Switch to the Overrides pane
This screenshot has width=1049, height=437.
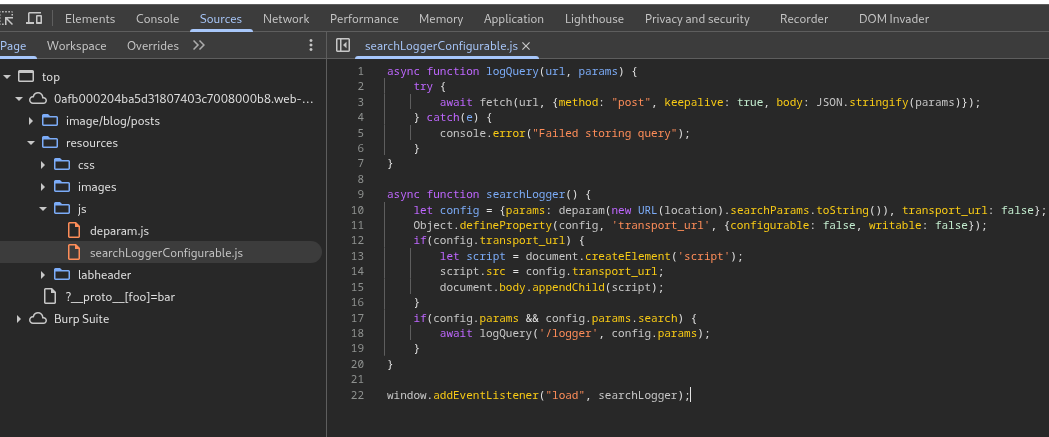[153, 46]
